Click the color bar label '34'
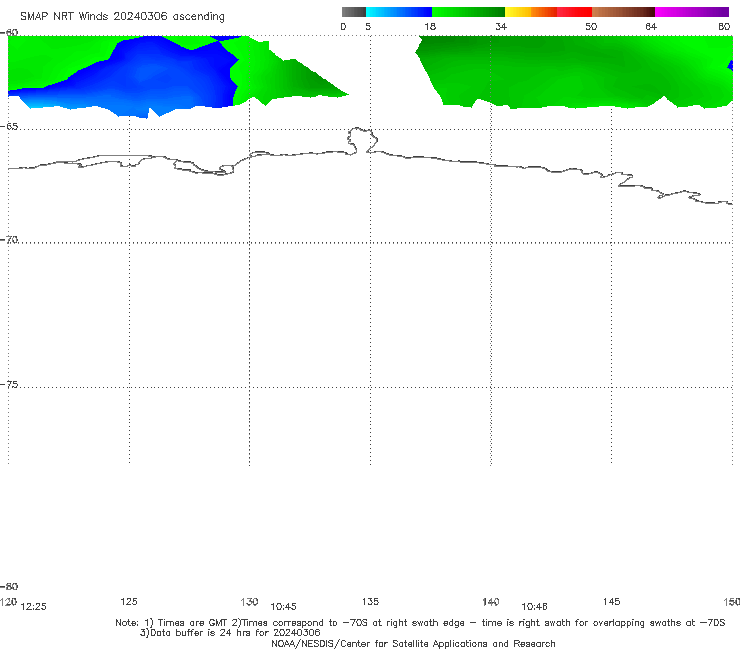This screenshot has height=650, width=740. pos(501,26)
